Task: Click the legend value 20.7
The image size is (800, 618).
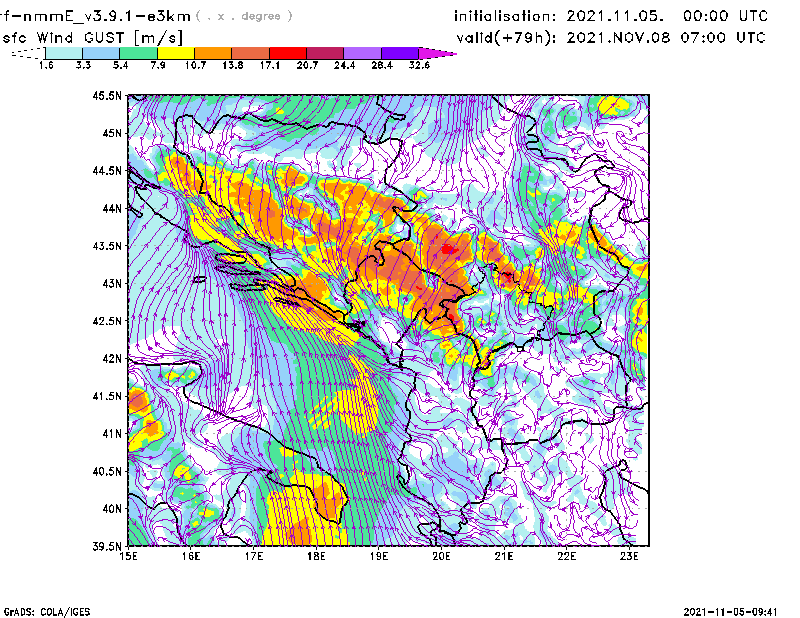Action: point(307,65)
